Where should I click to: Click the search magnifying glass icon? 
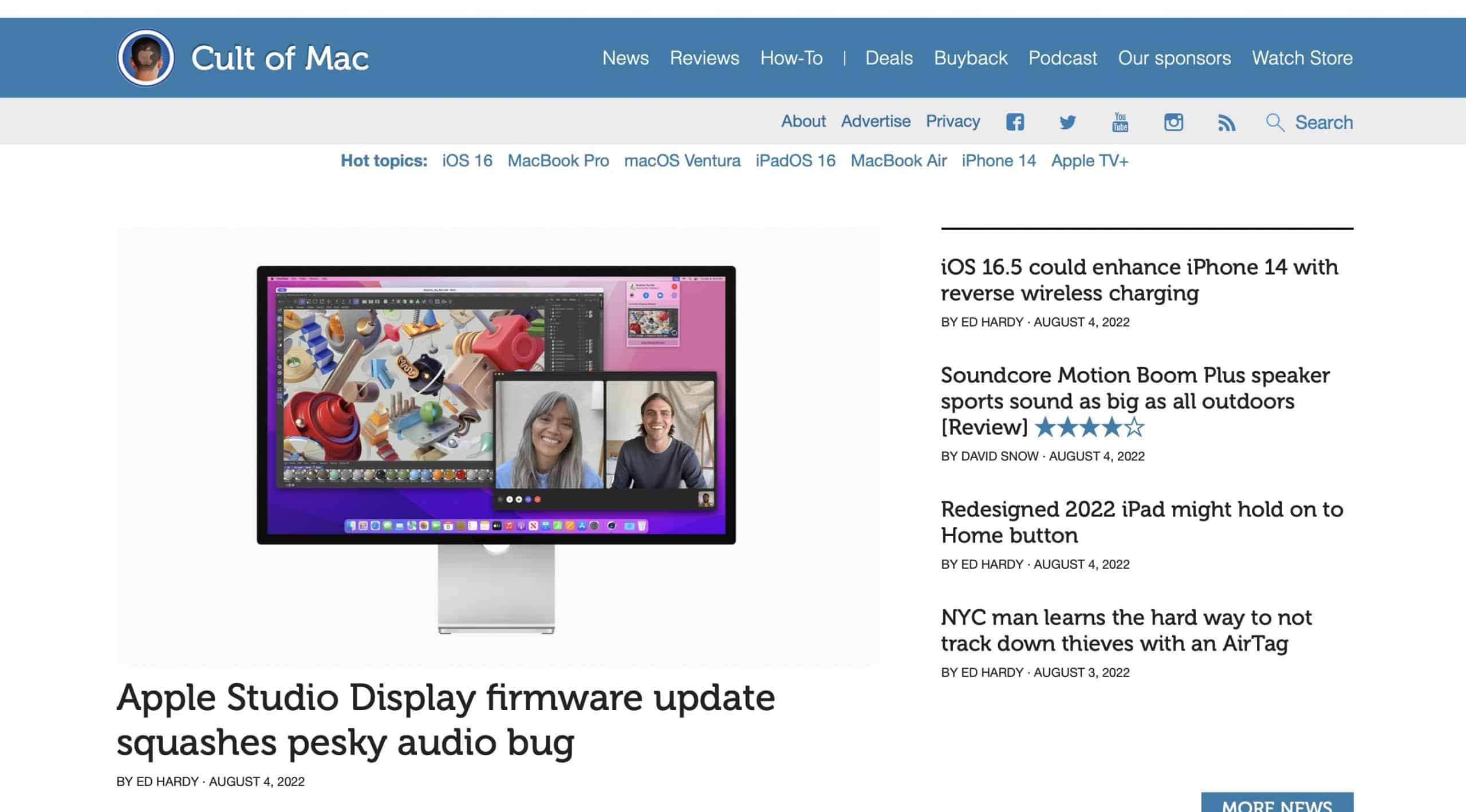[1275, 123]
